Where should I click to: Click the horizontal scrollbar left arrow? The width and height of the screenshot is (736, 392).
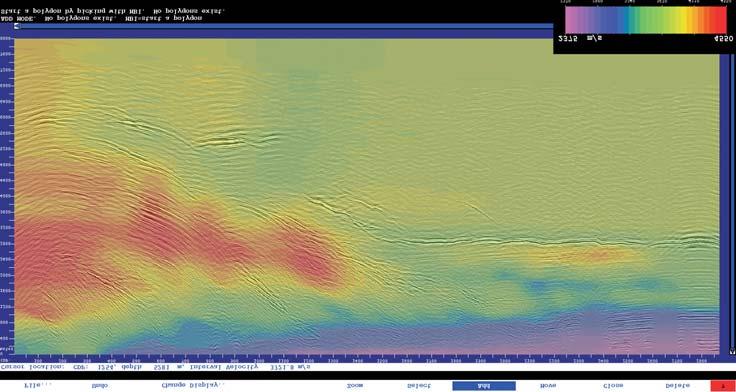[x=17, y=26]
